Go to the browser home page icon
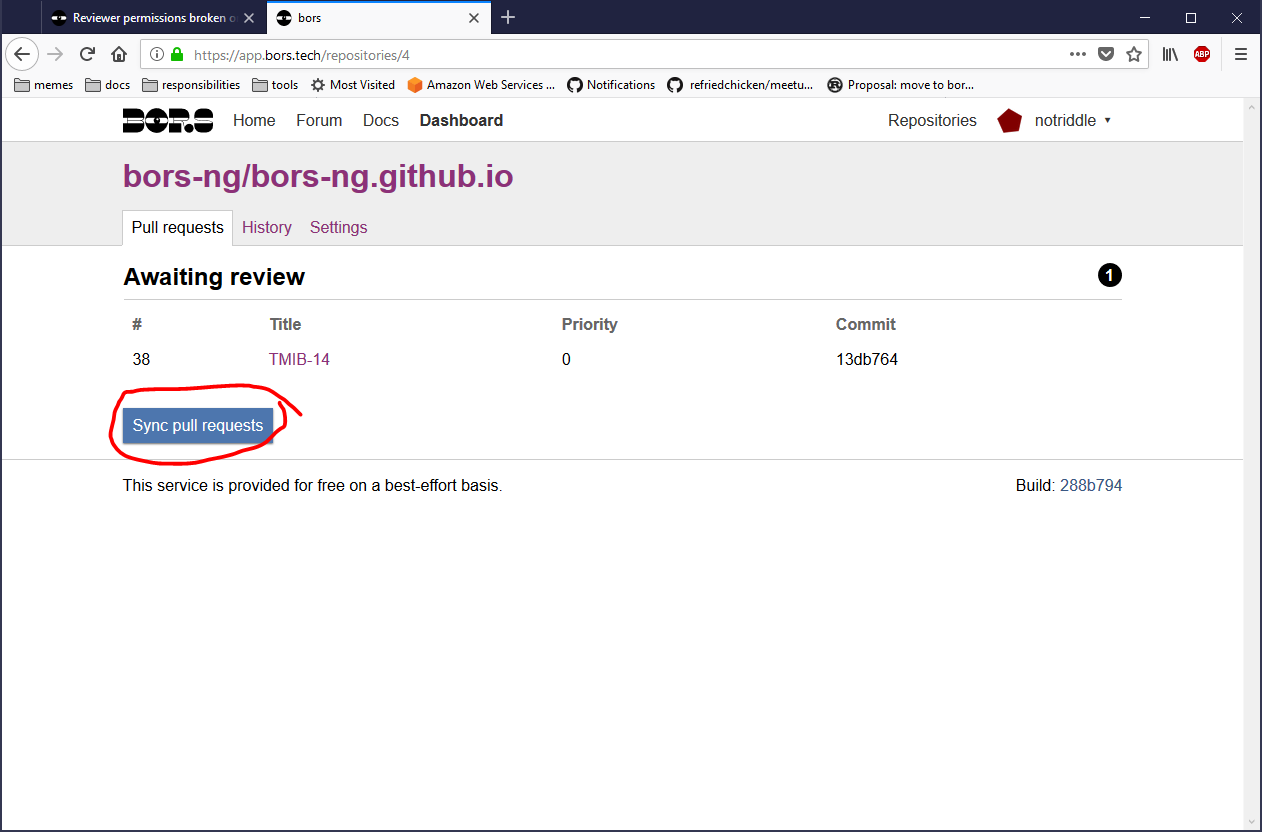The height and width of the screenshot is (832, 1262). [119, 54]
